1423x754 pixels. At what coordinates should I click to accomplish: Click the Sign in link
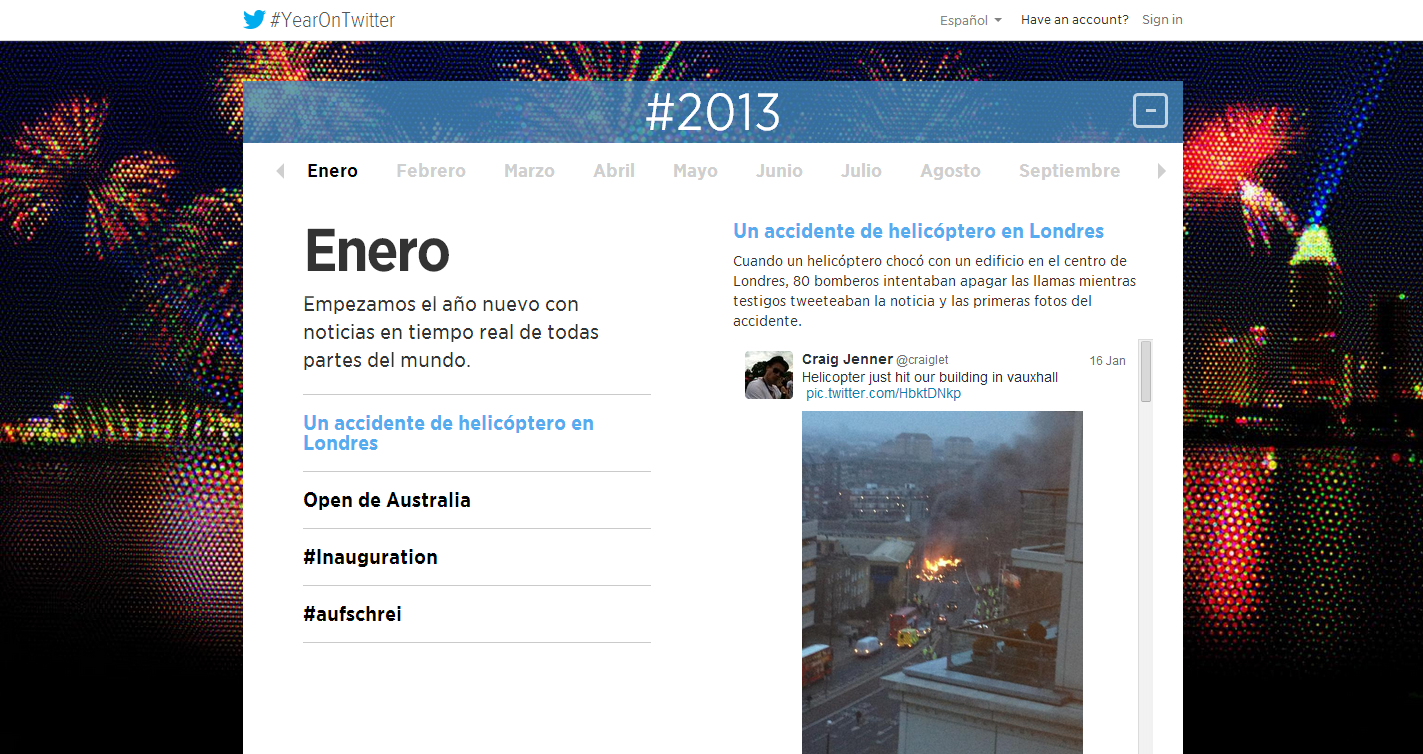tap(1162, 20)
